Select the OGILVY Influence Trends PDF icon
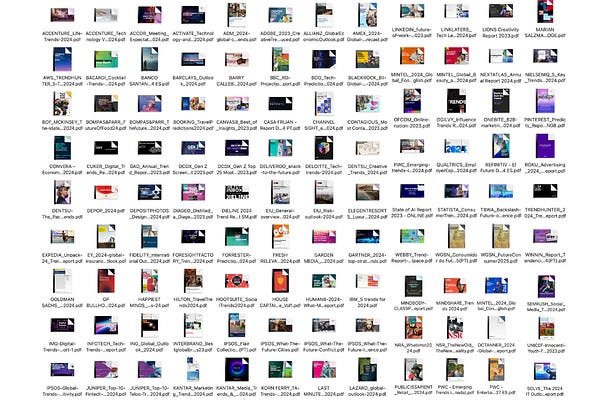Screen dimensions: 600x400 pos(456,101)
